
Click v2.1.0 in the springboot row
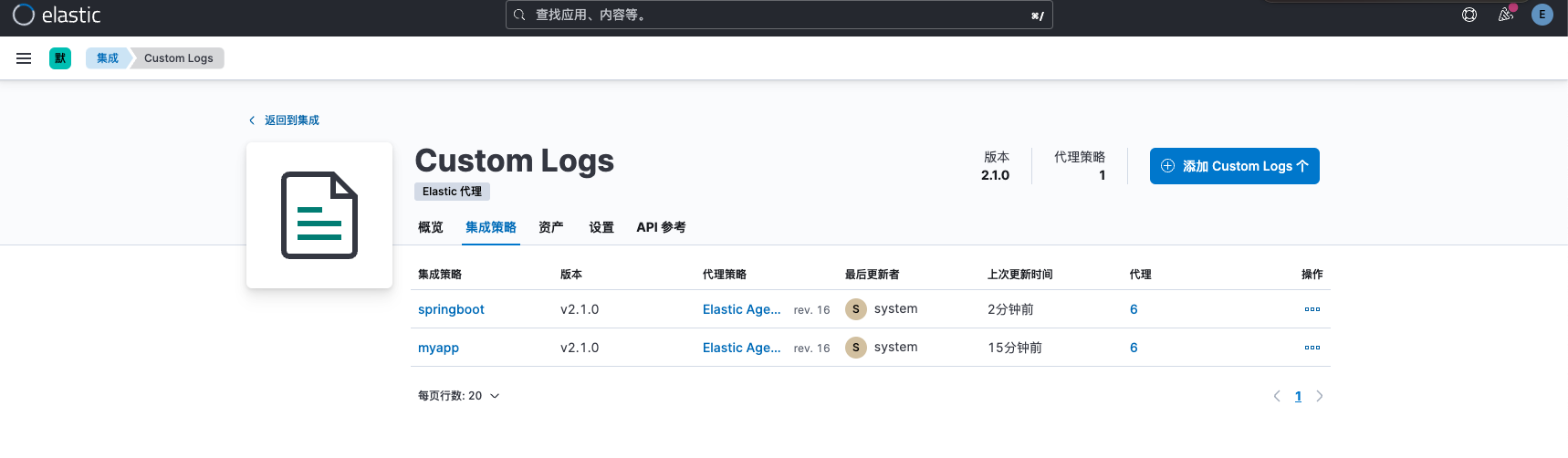[580, 309]
